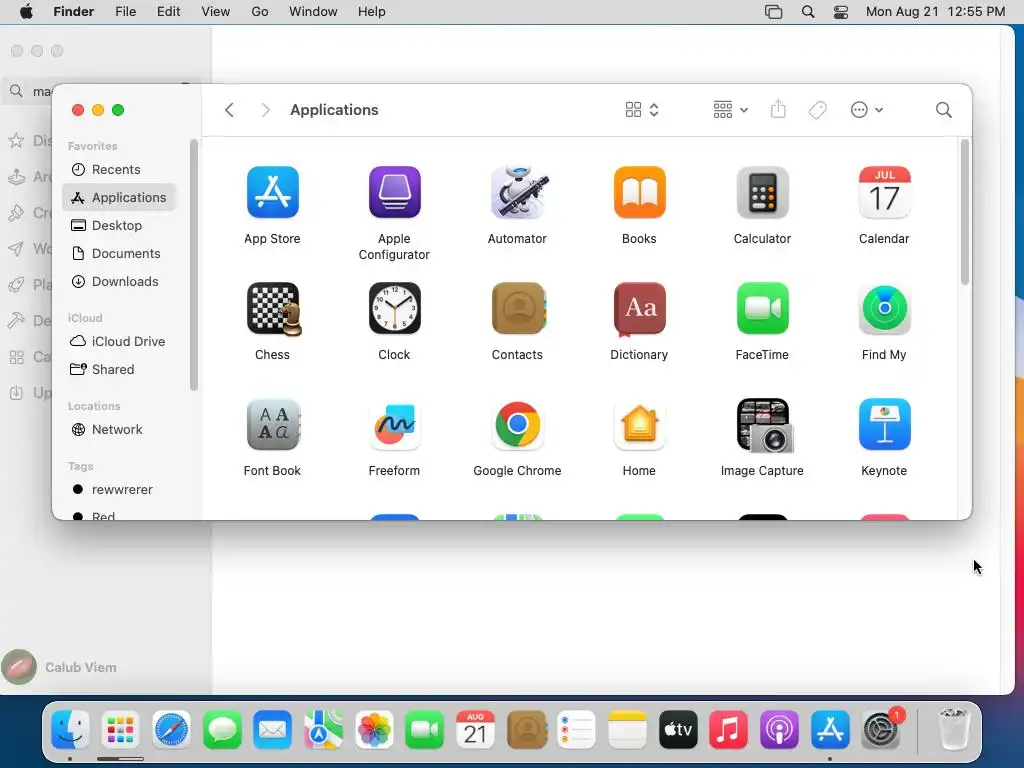The image size is (1024, 768).
Task: Select Applications in Finder sidebar
Action: pyautogui.click(x=119, y=197)
